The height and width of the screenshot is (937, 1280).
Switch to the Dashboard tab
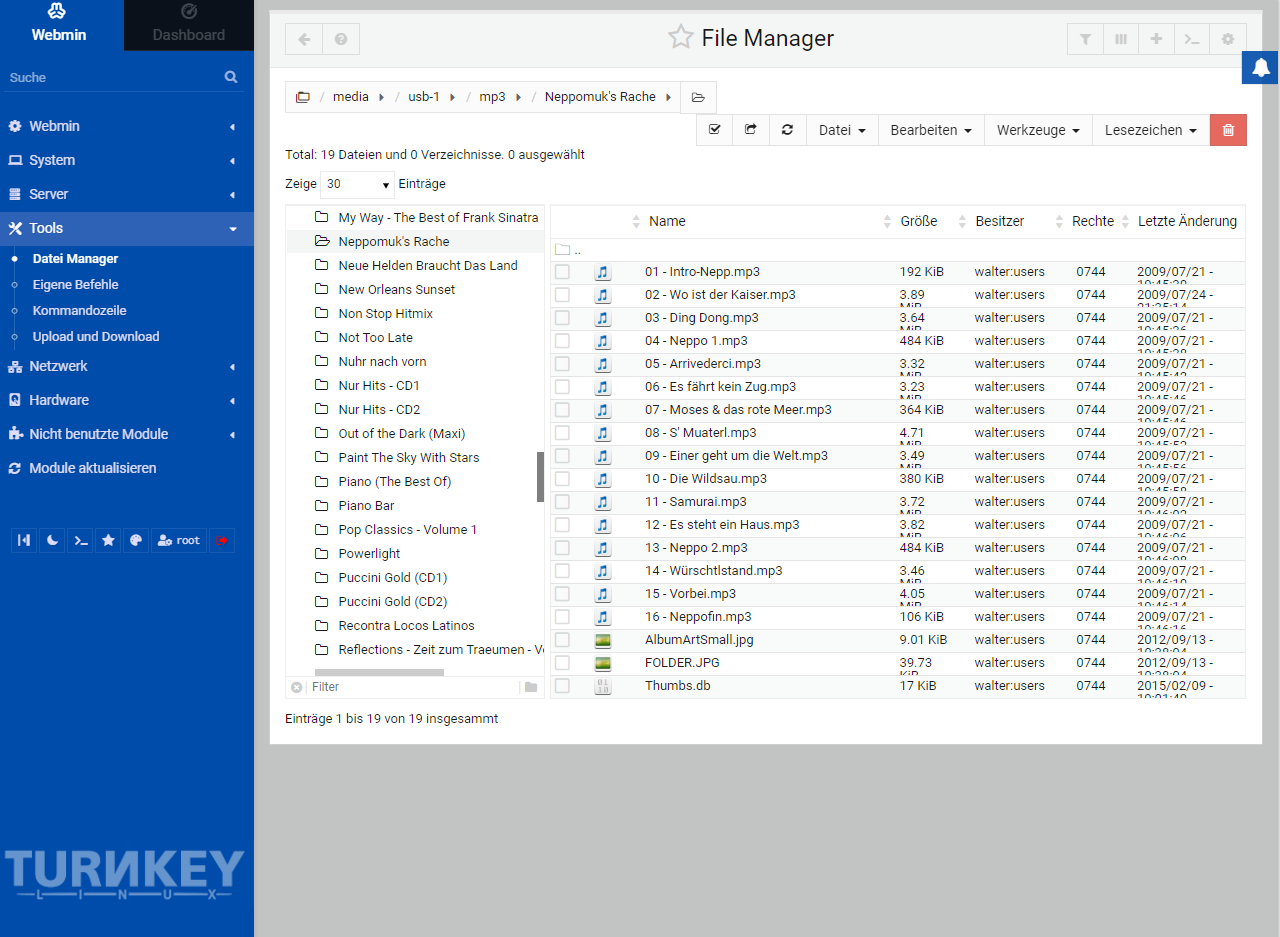189,25
